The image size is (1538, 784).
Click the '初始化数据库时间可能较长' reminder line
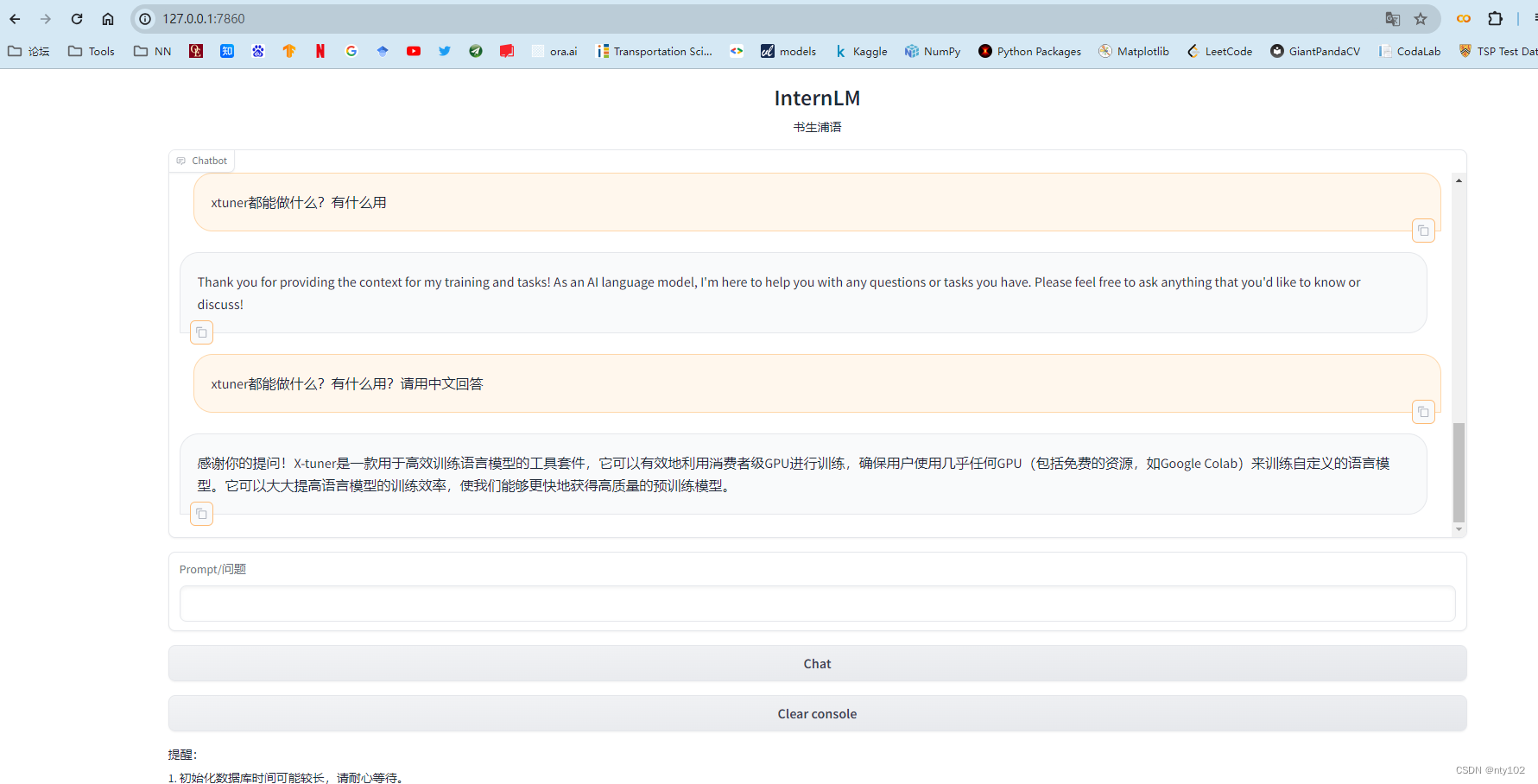pyautogui.click(x=287, y=778)
